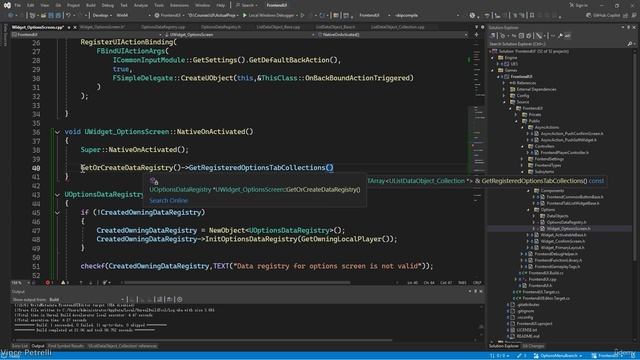
Task: Select FrontendUI.uproject in Solution Explorer
Action: tap(534, 324)
